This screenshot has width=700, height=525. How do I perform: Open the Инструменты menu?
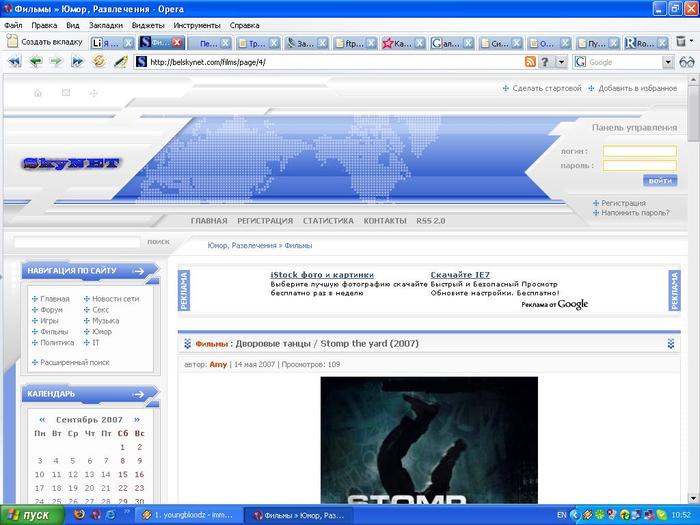coord(196,24)
